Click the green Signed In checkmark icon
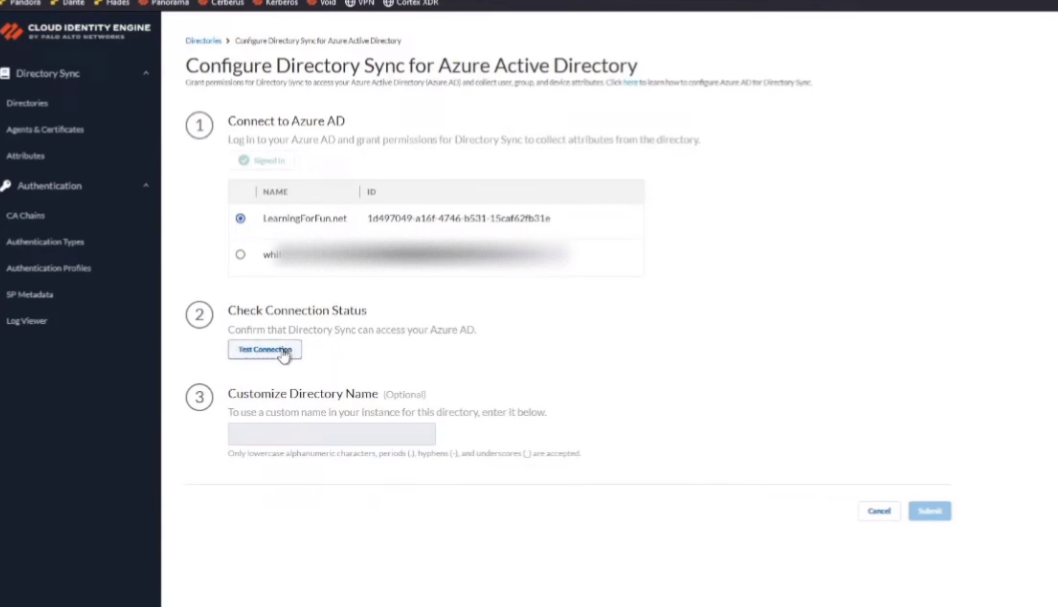 pyautogui.click(x=244, y=161)
